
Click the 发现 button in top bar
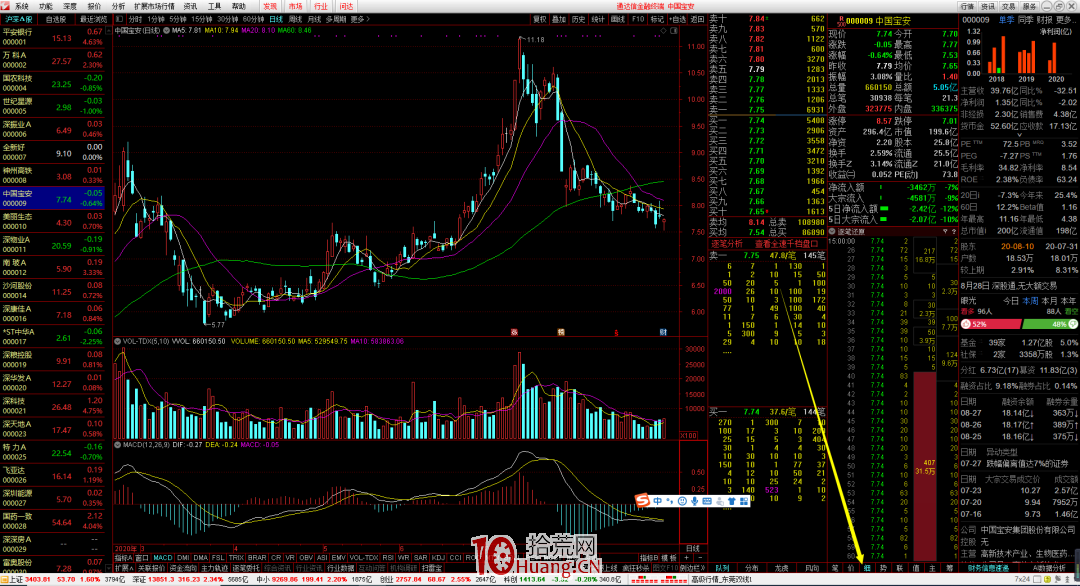[270, 6]
